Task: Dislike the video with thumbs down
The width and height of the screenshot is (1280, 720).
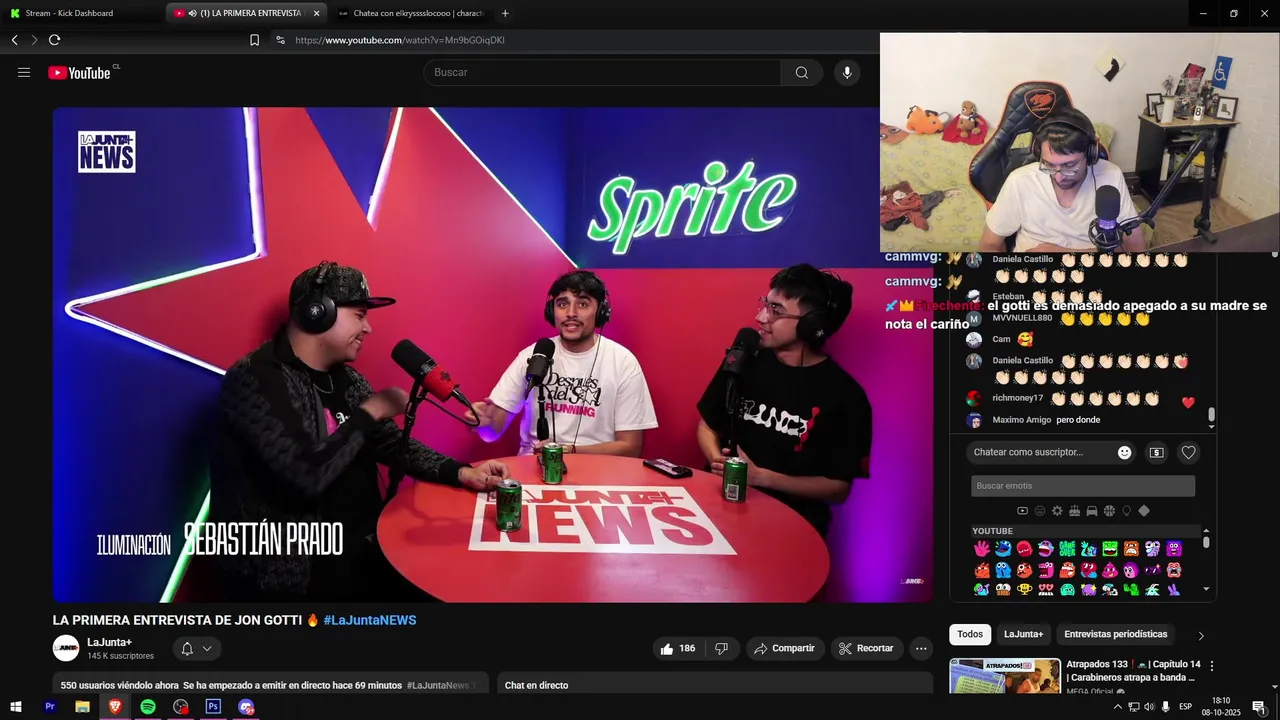Action: tap(721, 648)
